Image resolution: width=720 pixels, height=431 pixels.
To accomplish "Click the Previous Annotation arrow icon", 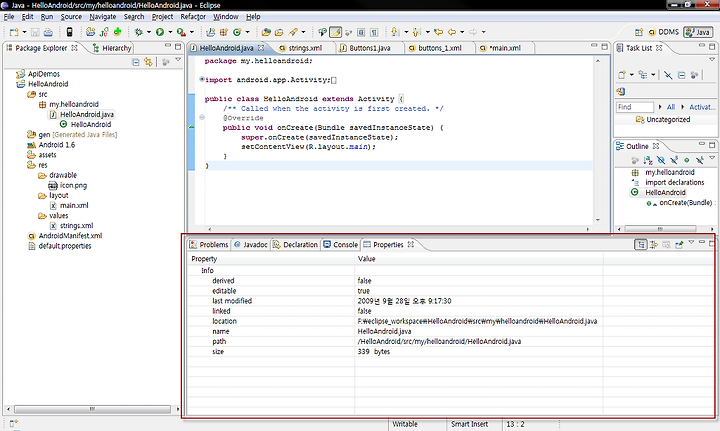I will [416, 32].
